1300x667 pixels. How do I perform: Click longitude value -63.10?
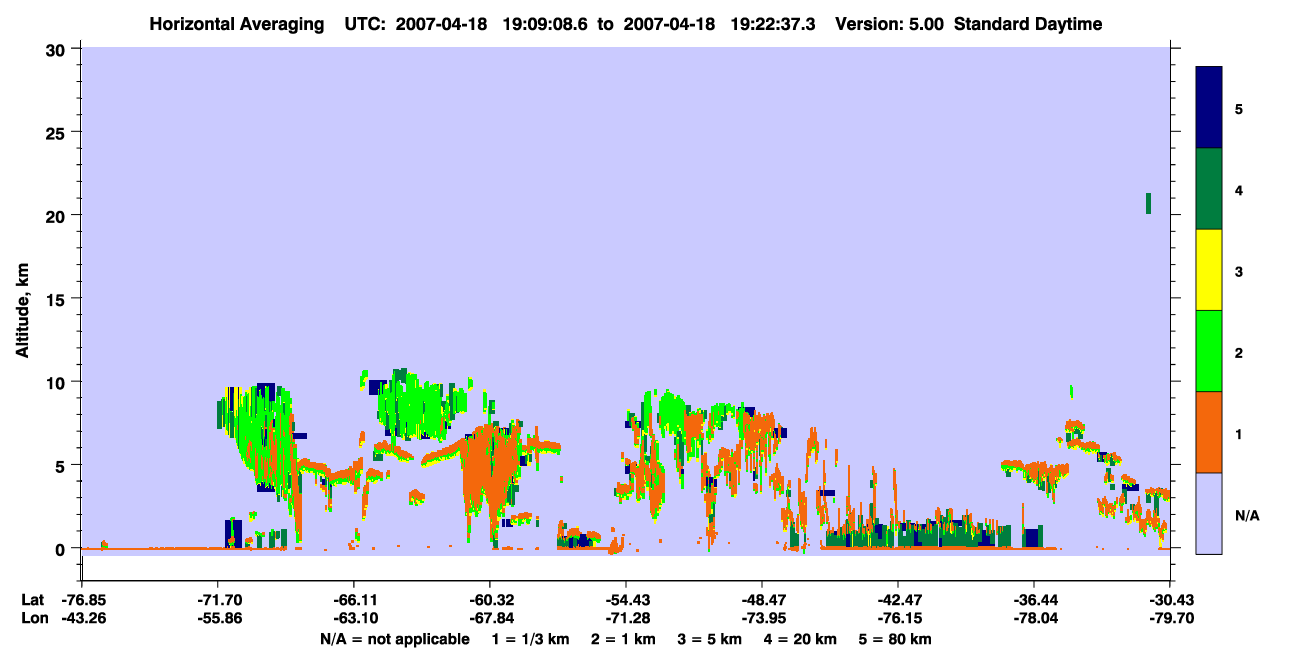tap(354, 618)
